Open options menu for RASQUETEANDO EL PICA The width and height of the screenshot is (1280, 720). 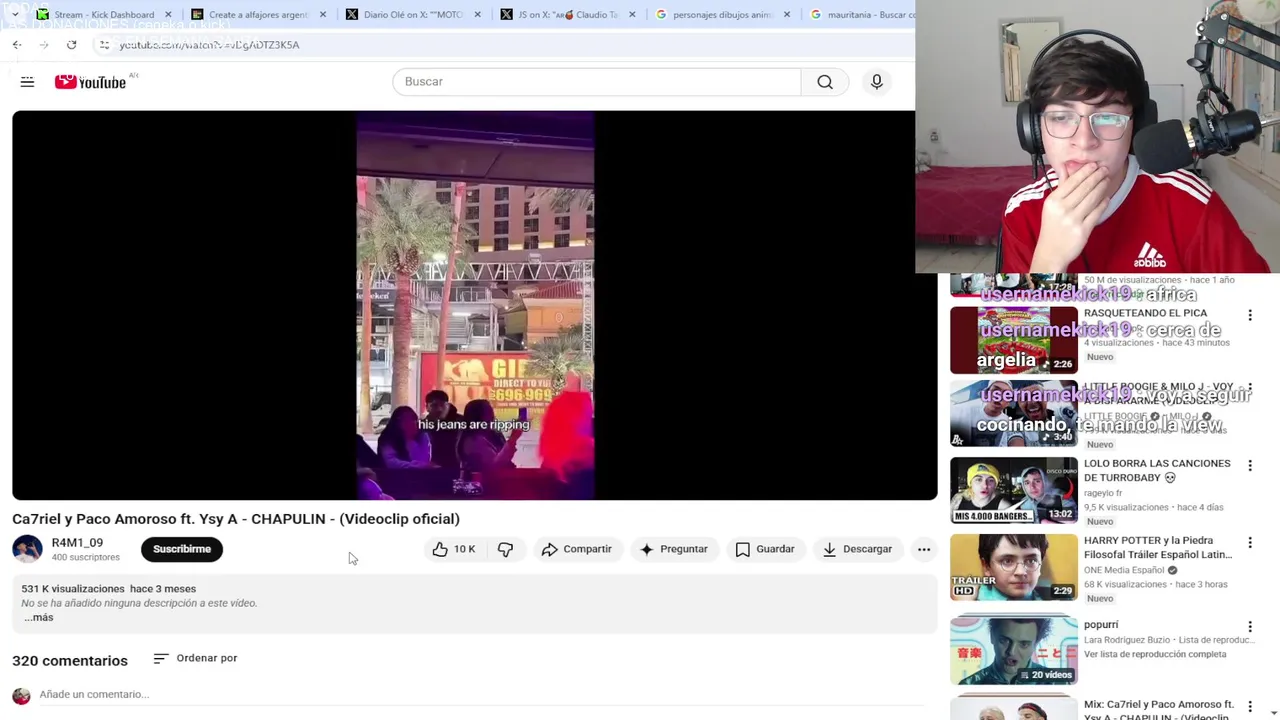pos(1250,315)
